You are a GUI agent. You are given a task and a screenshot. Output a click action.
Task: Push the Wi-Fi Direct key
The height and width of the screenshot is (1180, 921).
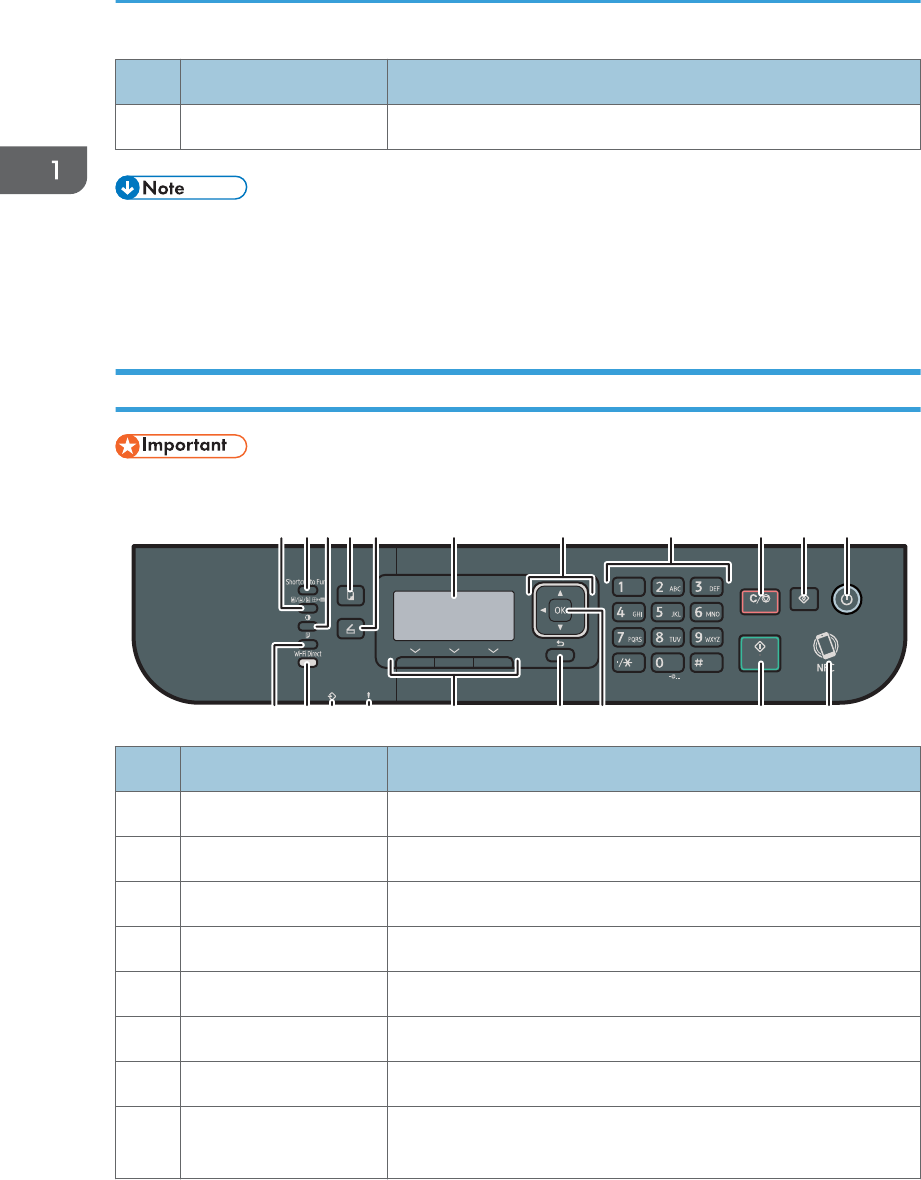click(308, 663)
